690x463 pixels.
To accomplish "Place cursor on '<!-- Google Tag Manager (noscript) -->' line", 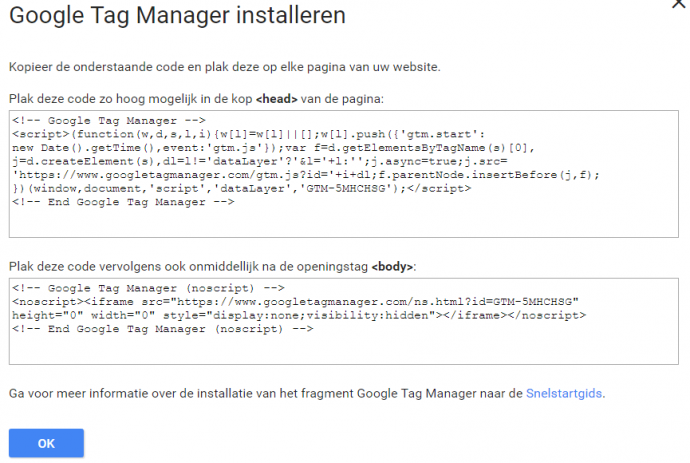I will (136, 288).
